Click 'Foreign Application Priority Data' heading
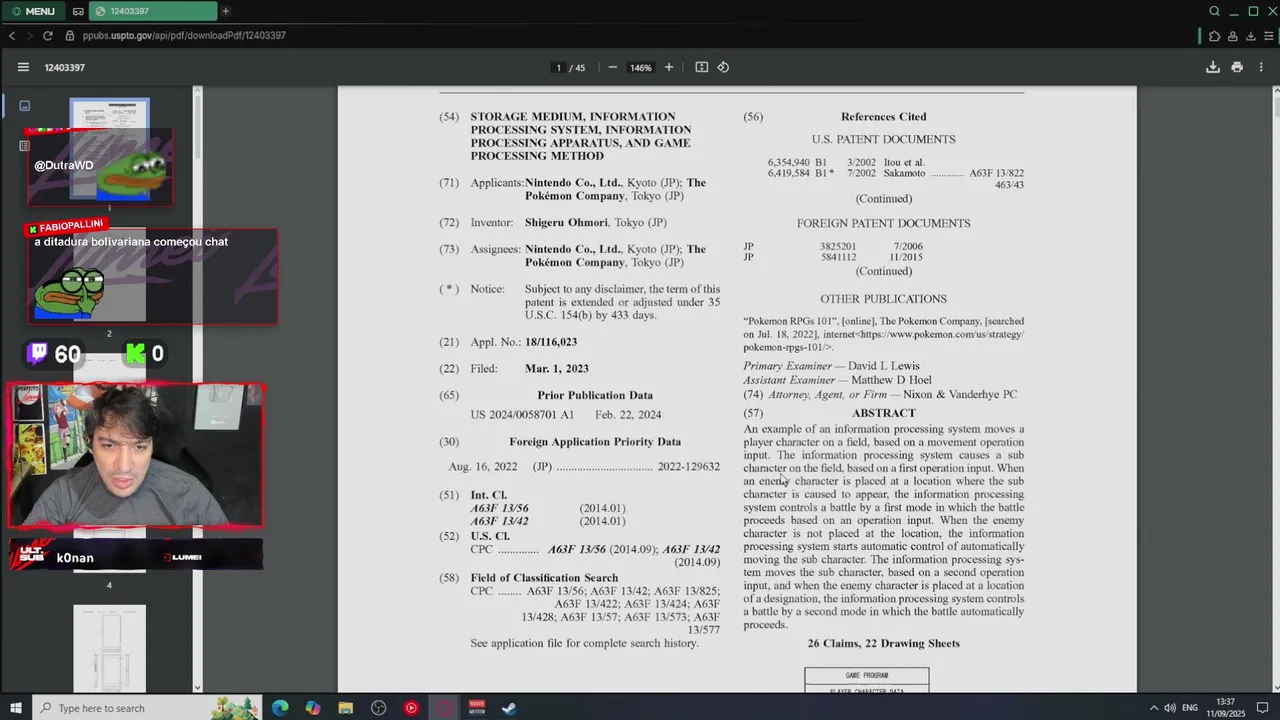Image resolution: width=1280 pixels, height=720 pixels. [x=595, y=441]
